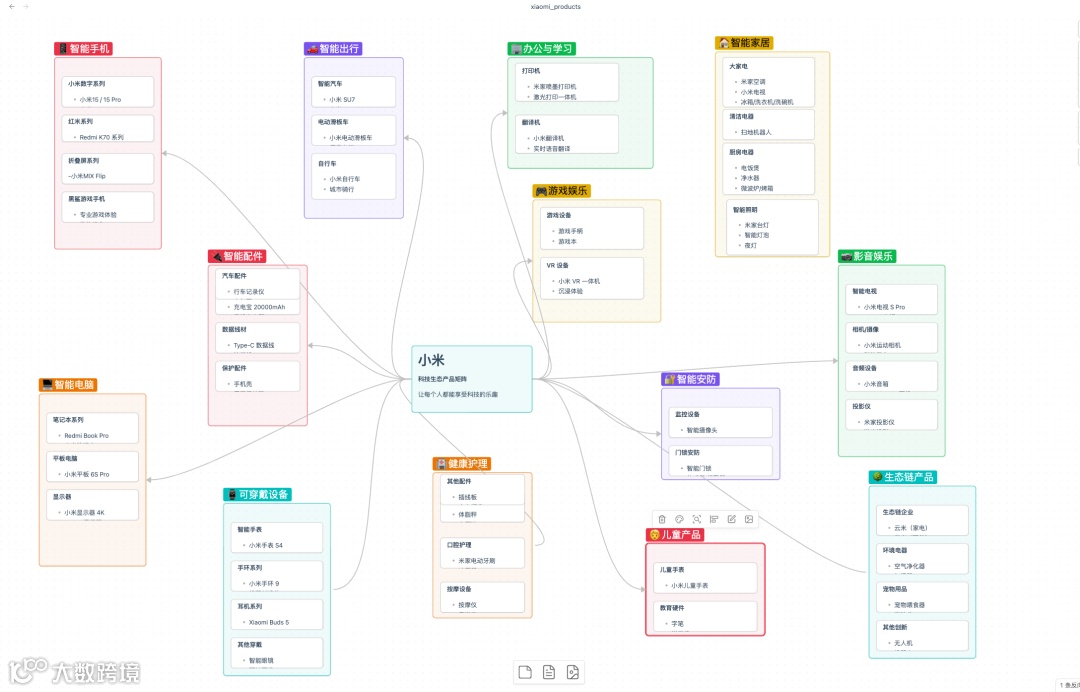This screenshot has height=692, width=1080.
Task: Select the 影音娱乐 group label
Action: click(x=867, y=256)
